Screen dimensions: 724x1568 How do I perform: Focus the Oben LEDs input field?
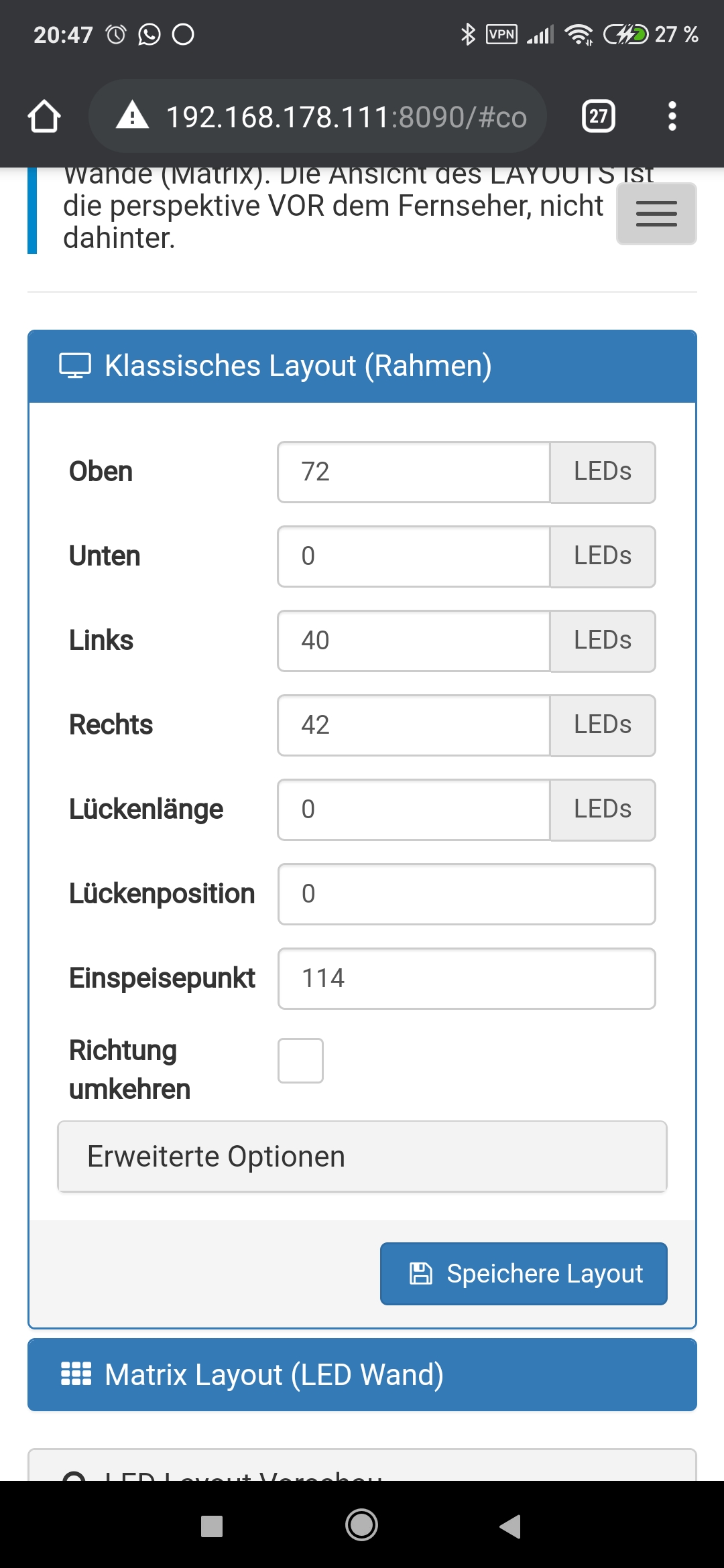click(x=414, y=472)
